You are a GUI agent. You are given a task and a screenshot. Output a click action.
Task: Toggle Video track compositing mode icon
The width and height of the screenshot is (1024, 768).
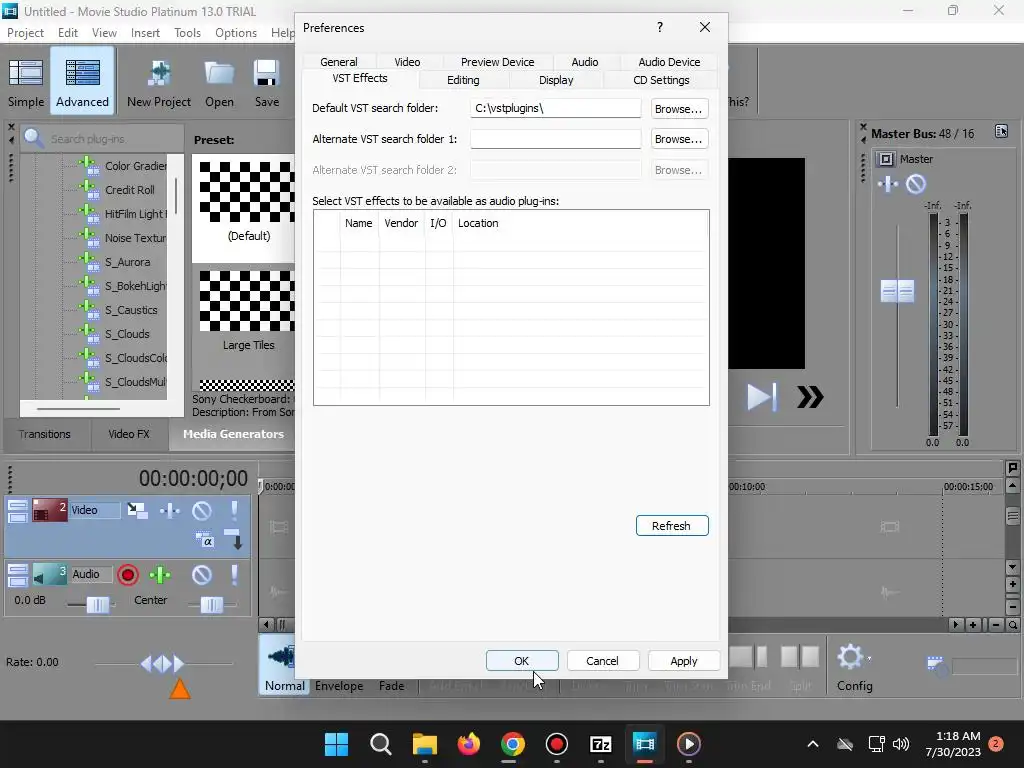click(x=204, y=539)
